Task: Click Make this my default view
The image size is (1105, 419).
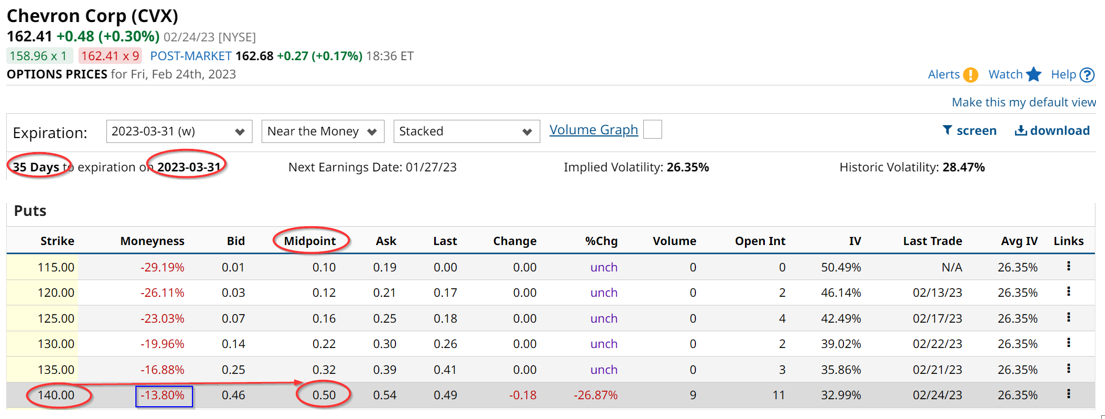Action: [x=1023, y=102]
